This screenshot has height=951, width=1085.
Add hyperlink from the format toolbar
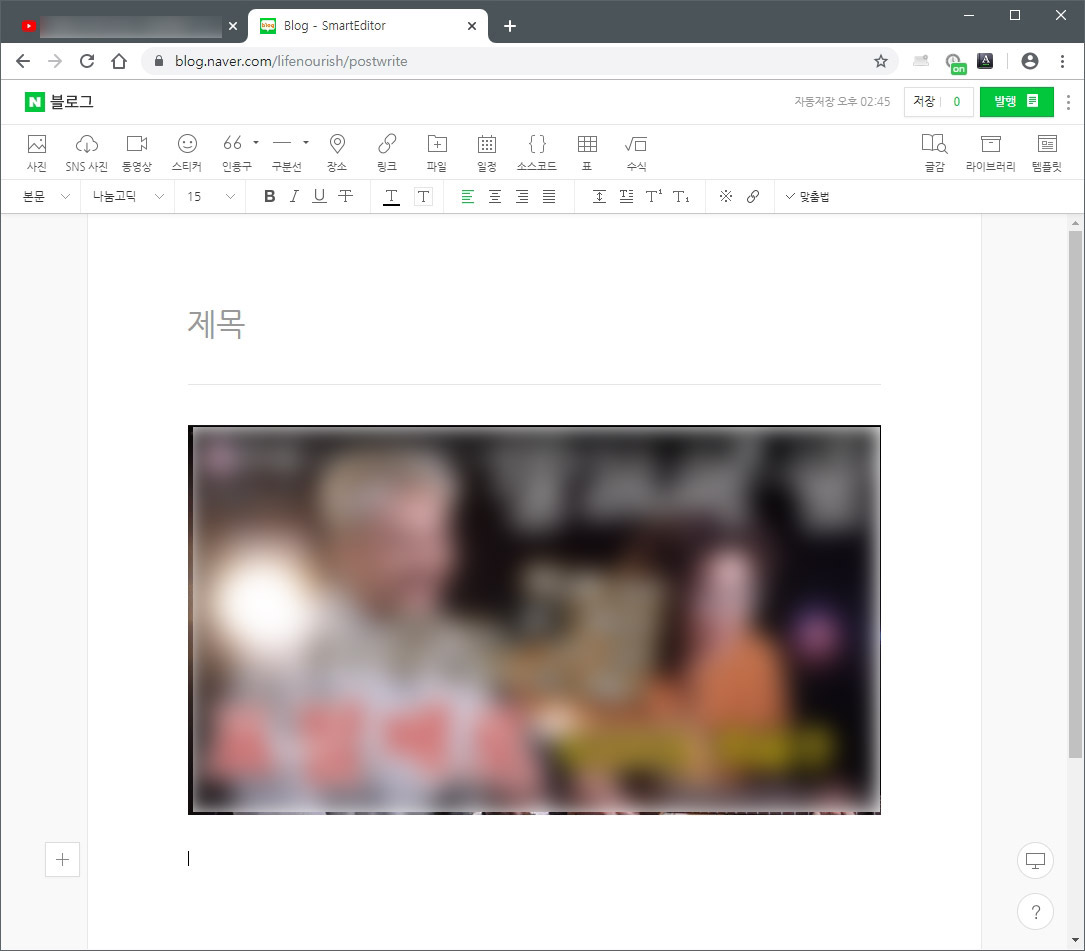pyautogui.click(x=753, y=197)
